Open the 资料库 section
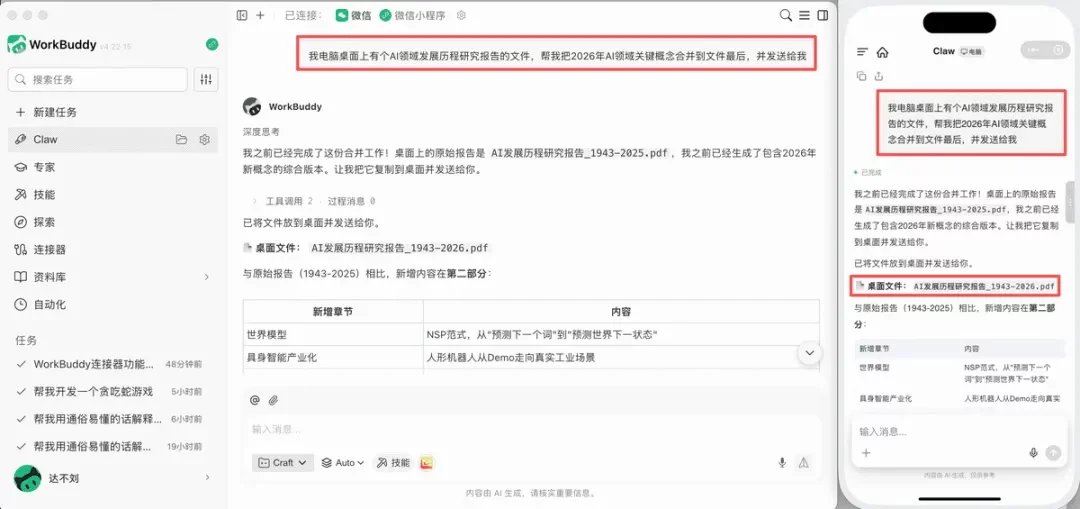 point(113,277)
